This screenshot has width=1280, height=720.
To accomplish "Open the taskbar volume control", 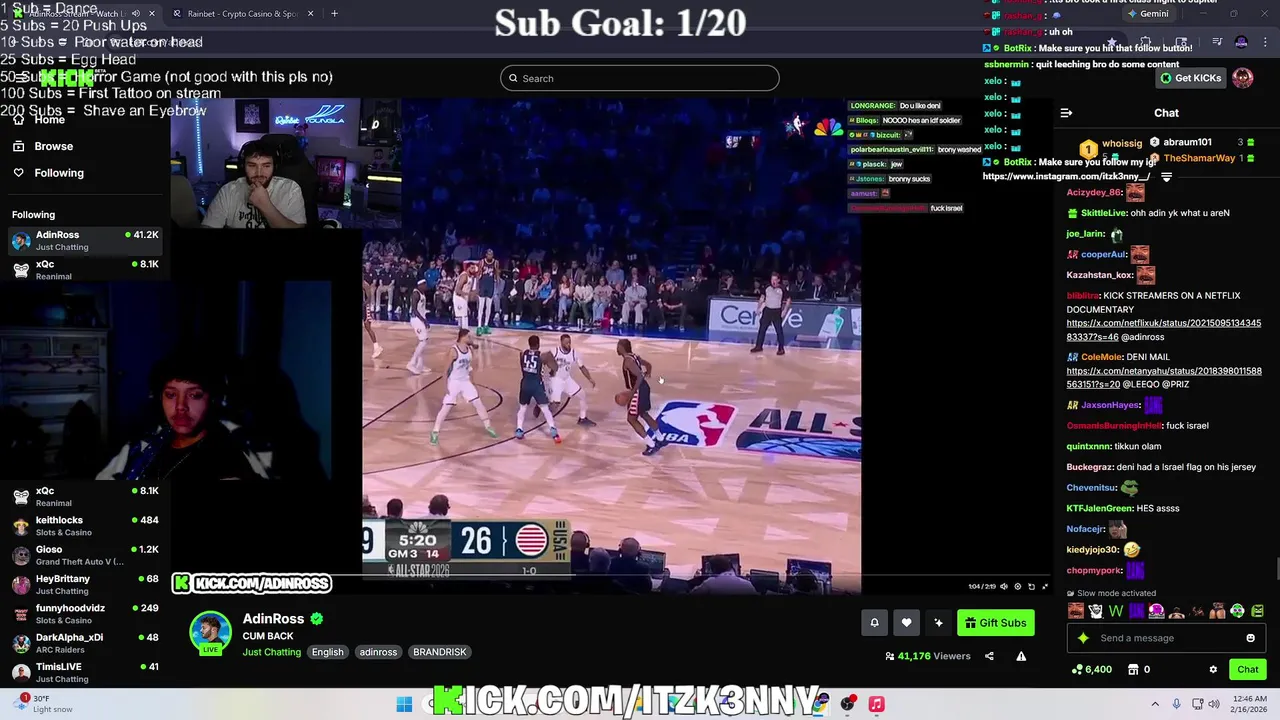I will coord(1213,704).
